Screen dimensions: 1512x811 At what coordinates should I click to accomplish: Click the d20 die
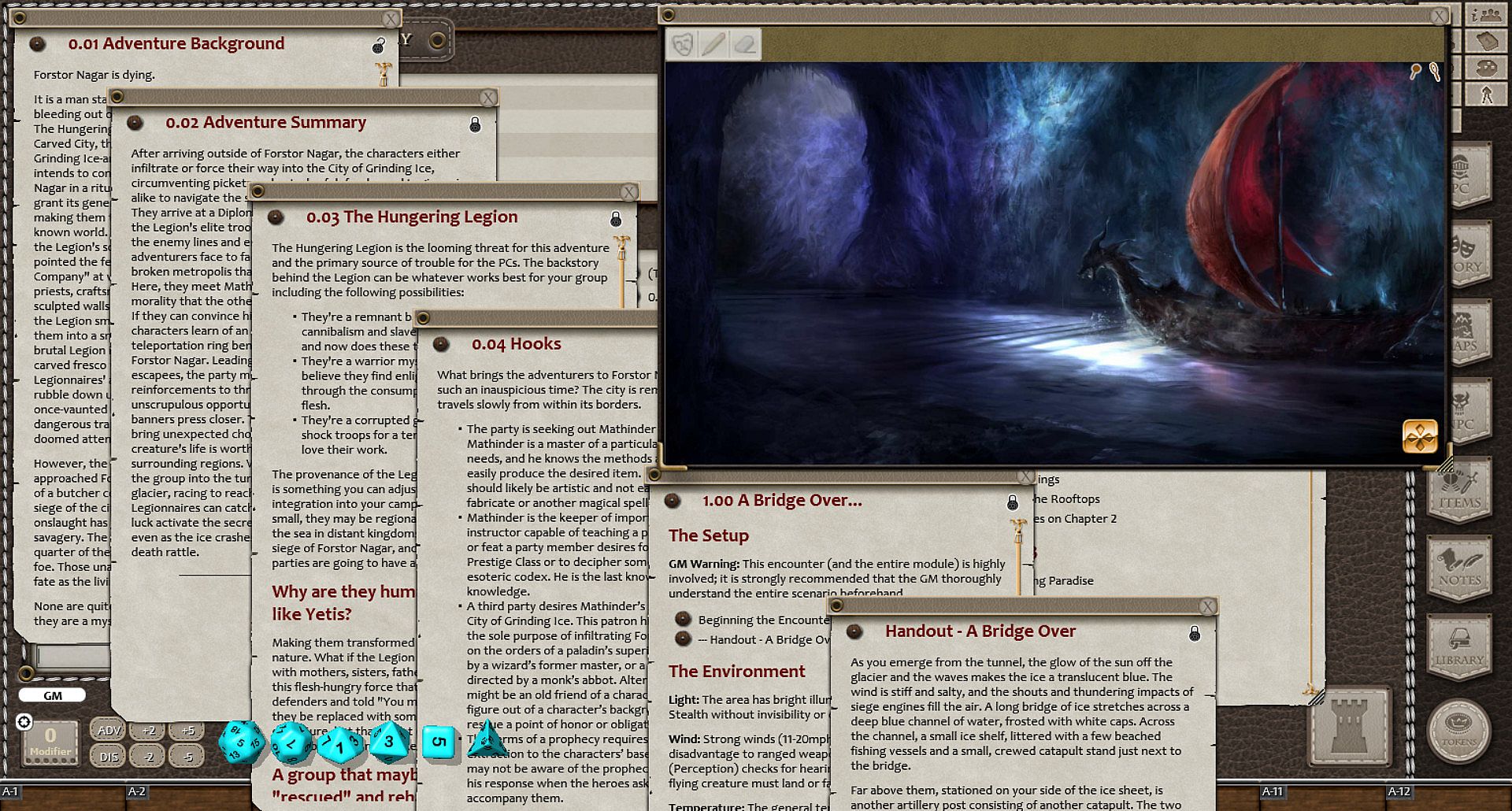241,742
